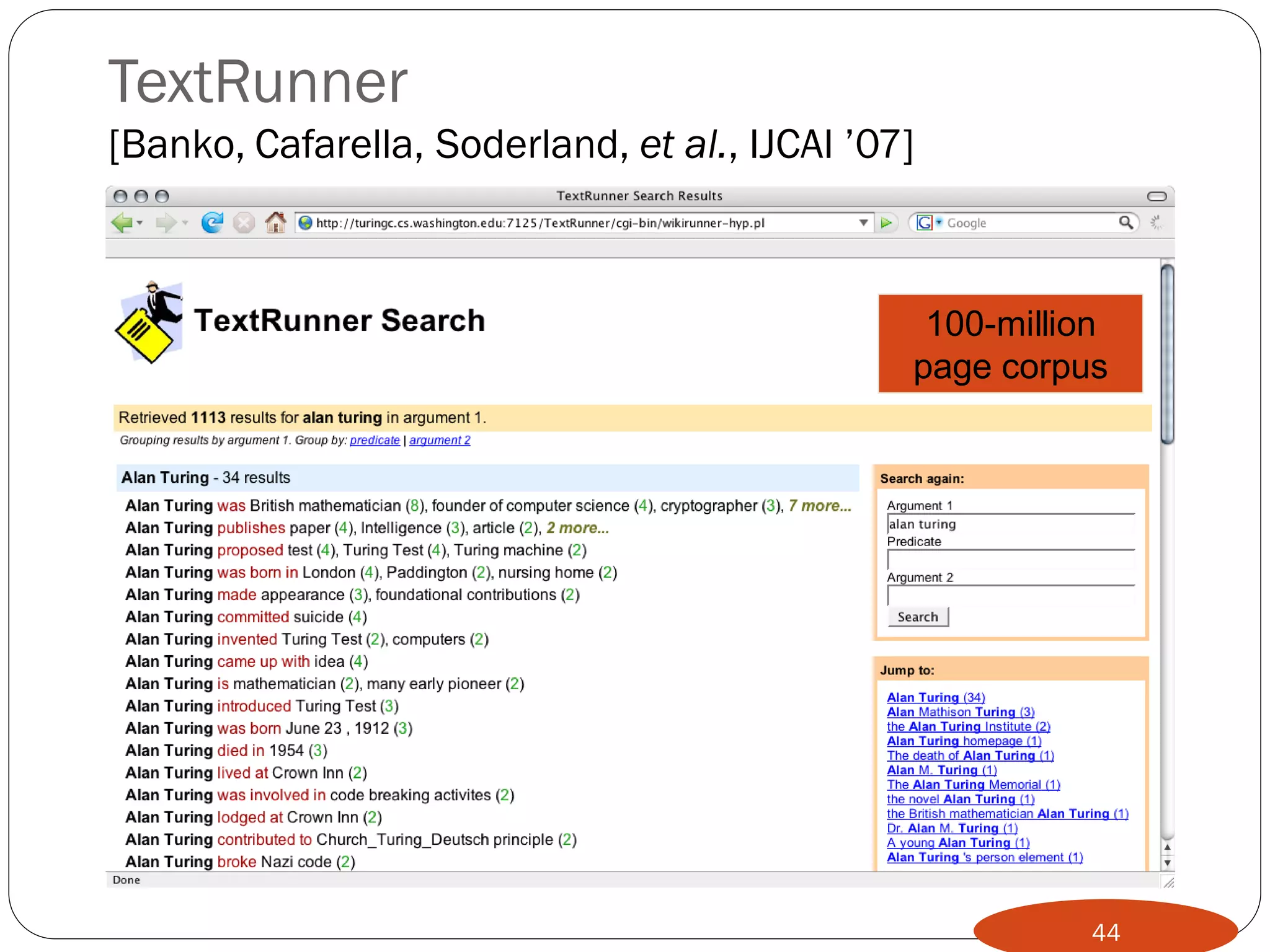Click the 'Done' status bar text
Image resolution: width=1270 pixels, height=952 pixels.
click(x=127, y=880)
